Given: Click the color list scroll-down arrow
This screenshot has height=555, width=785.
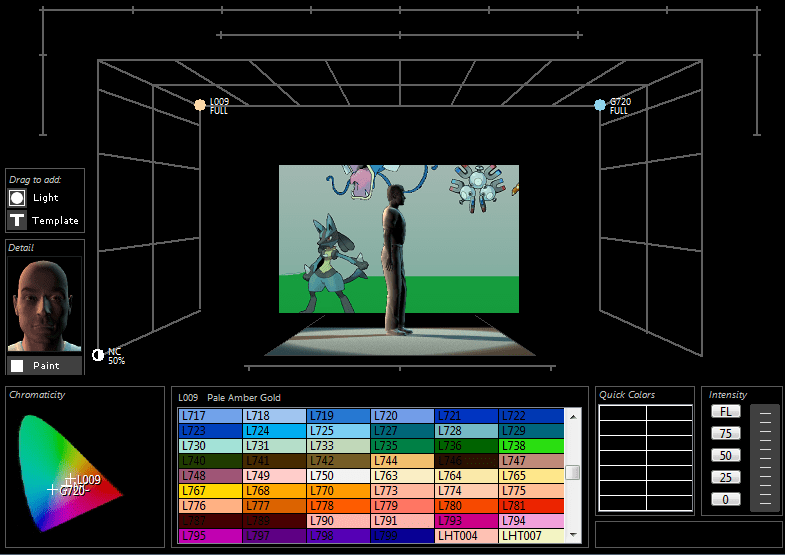Looking at the screenshot, I should click(x=573, y=535).
